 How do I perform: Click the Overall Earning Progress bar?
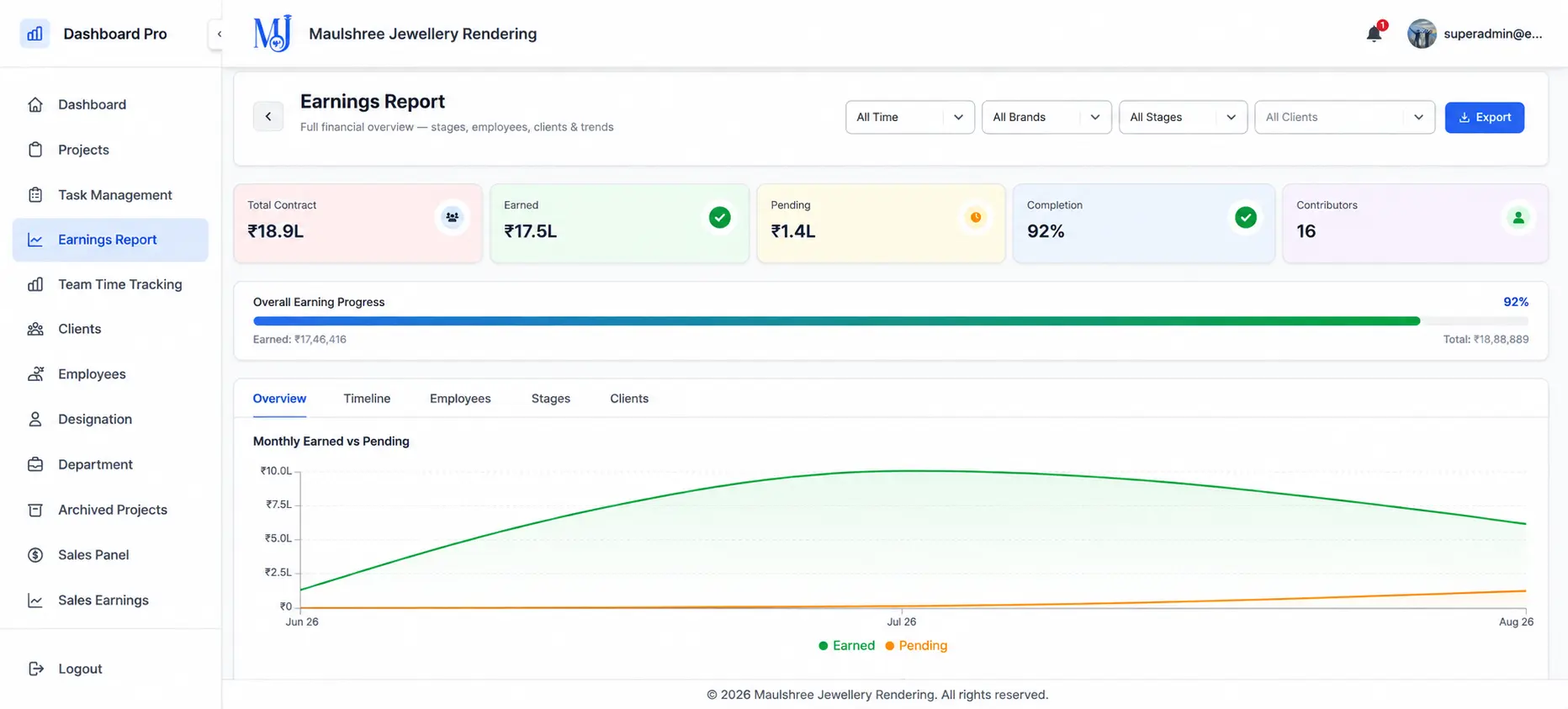coord(890,321)
